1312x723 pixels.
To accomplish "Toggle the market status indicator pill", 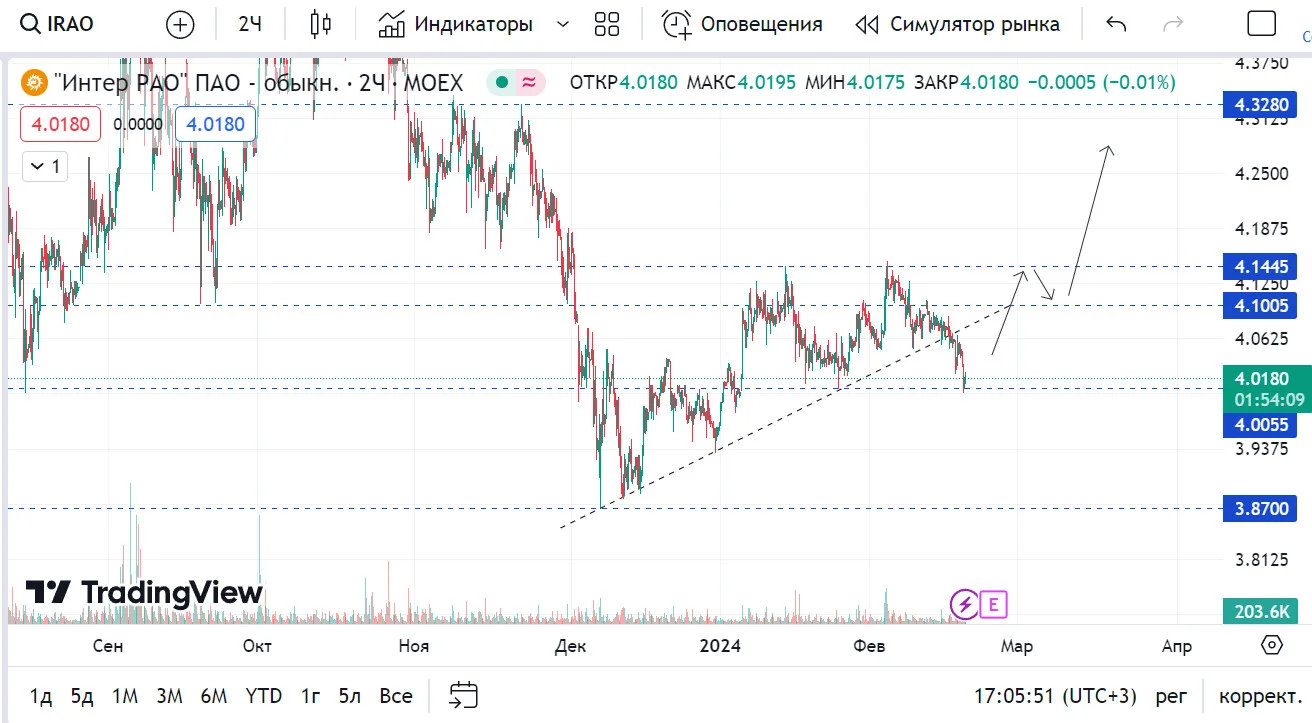I will (x=516, y=82).
